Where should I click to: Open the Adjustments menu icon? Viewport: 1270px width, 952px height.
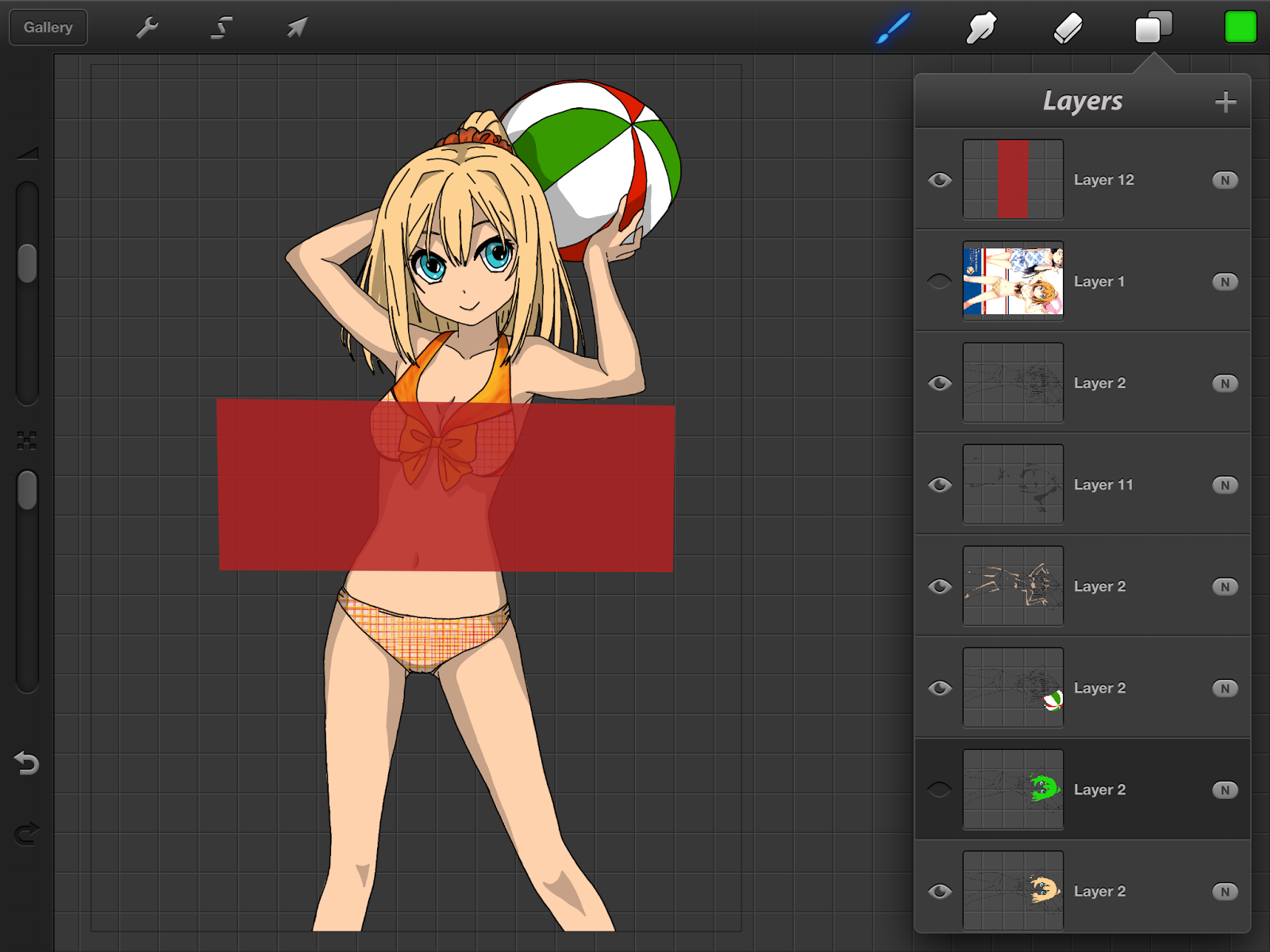coord(221,28)
